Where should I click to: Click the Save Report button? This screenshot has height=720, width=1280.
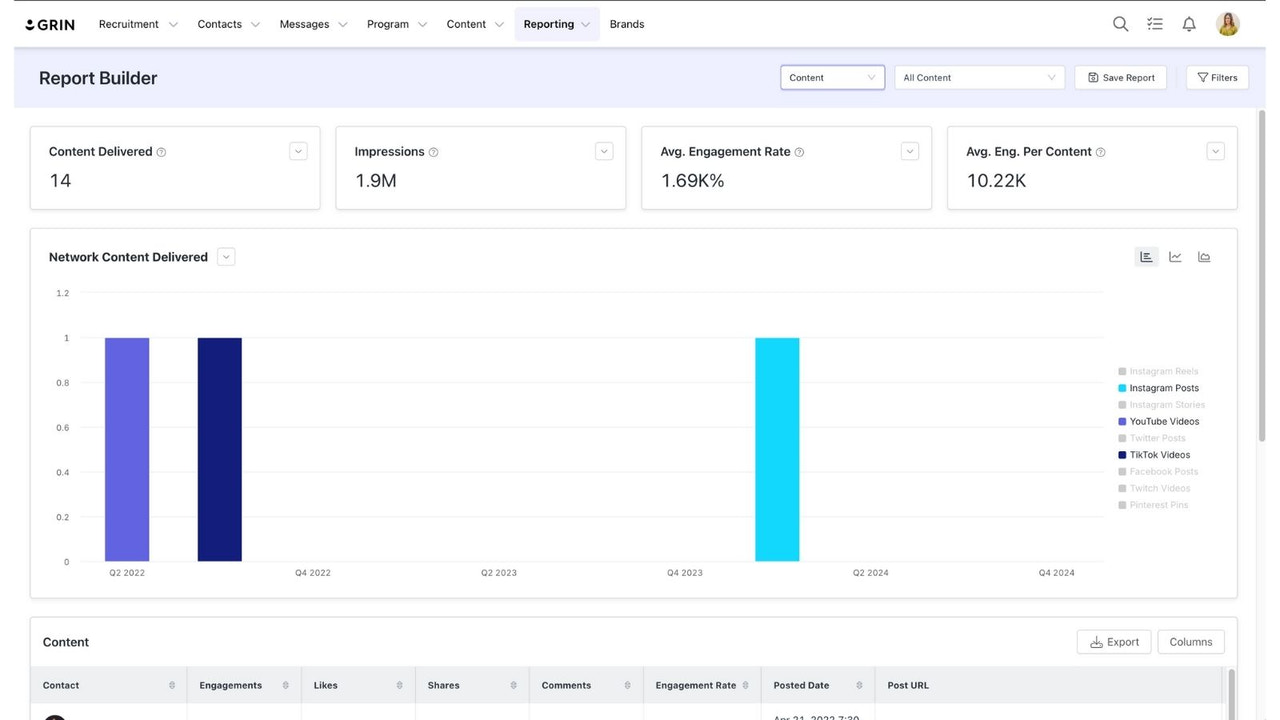[x=1120, y=77]
